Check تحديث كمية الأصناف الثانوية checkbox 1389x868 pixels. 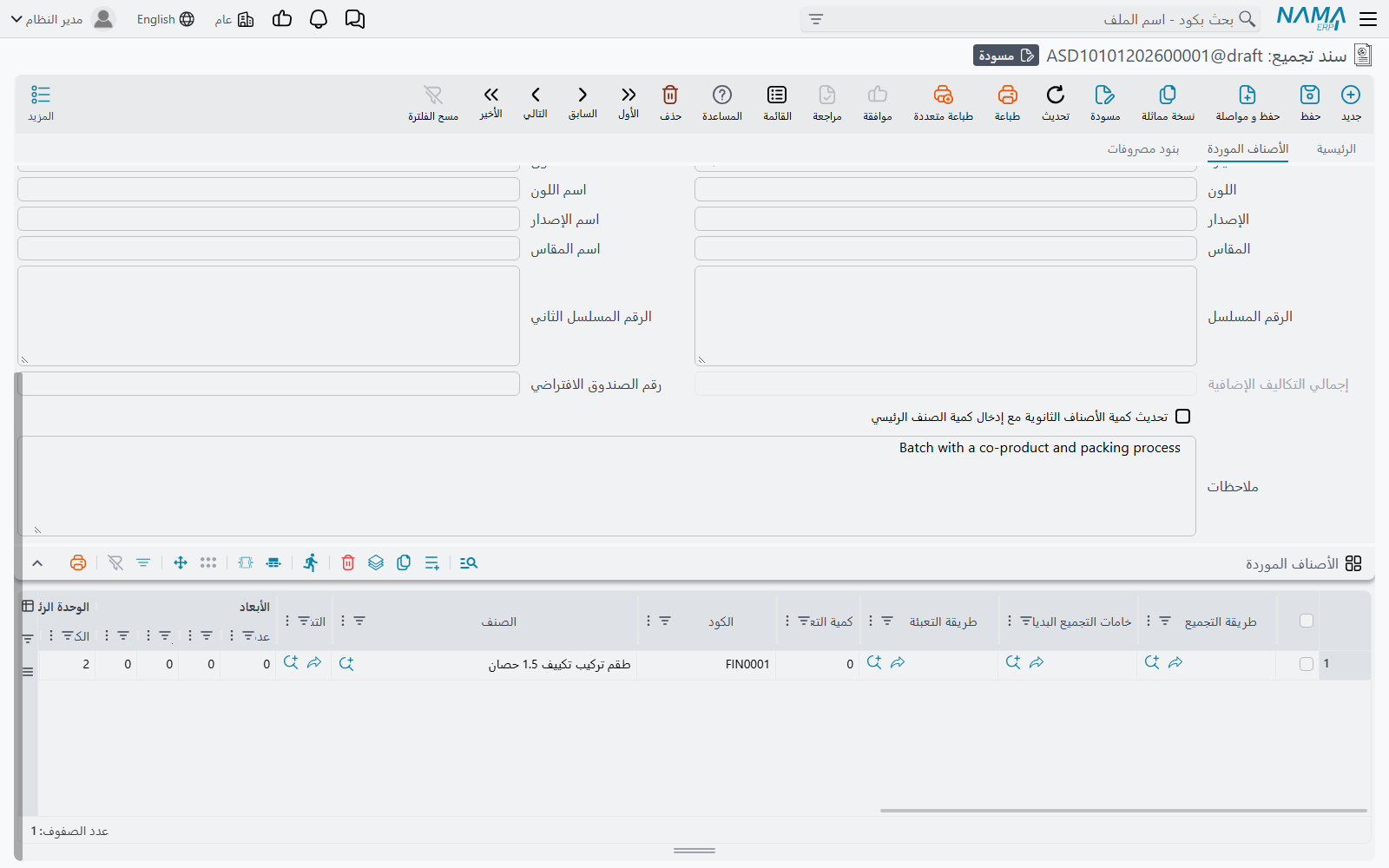tap(1182, 417)
